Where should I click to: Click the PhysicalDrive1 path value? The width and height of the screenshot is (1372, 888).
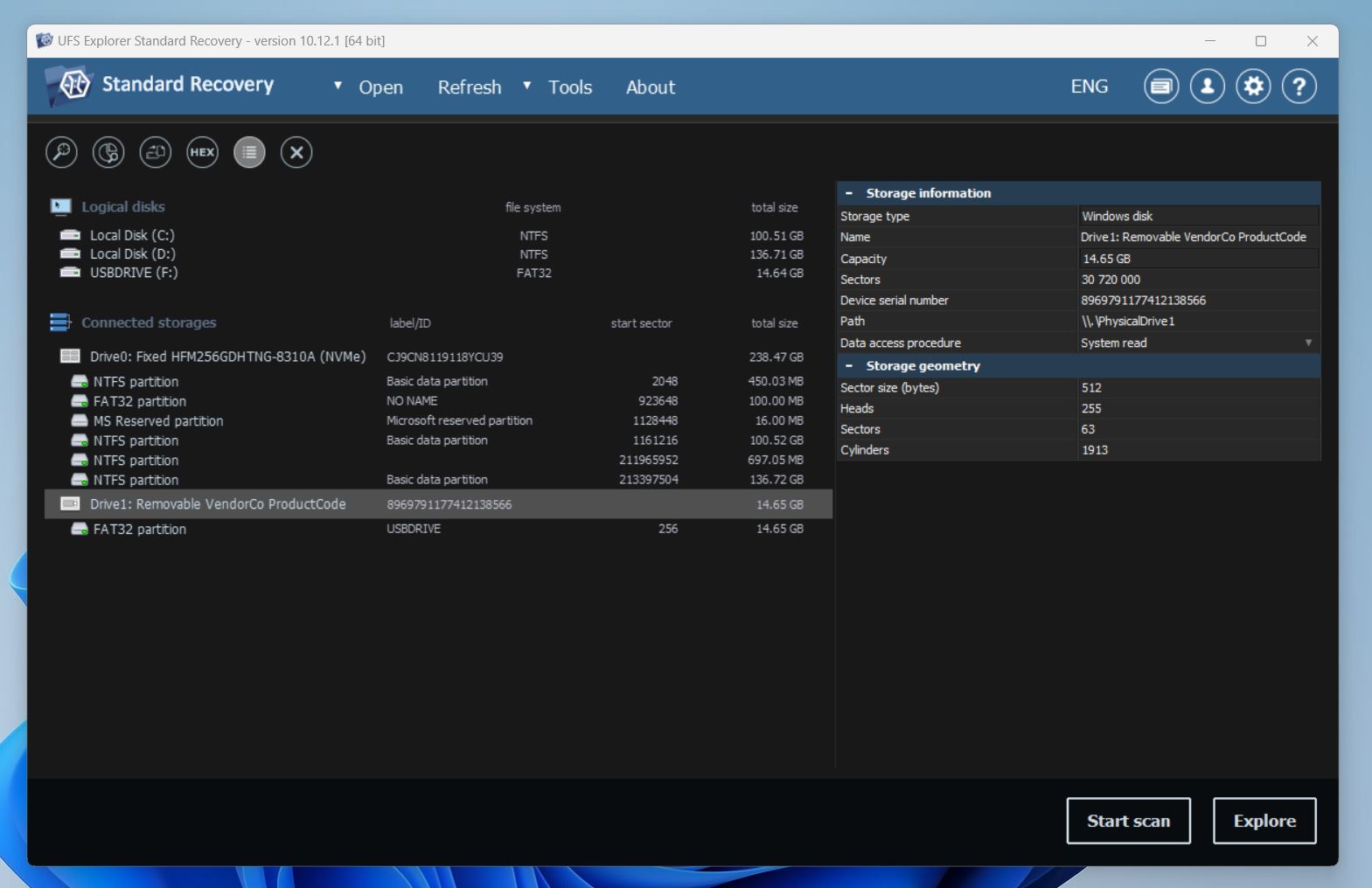pos(1128,321)
